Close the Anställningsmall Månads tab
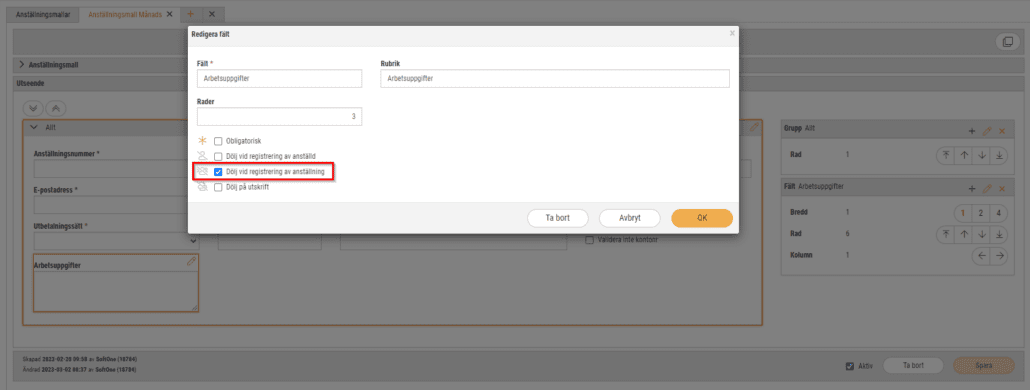 pos(170,14)
